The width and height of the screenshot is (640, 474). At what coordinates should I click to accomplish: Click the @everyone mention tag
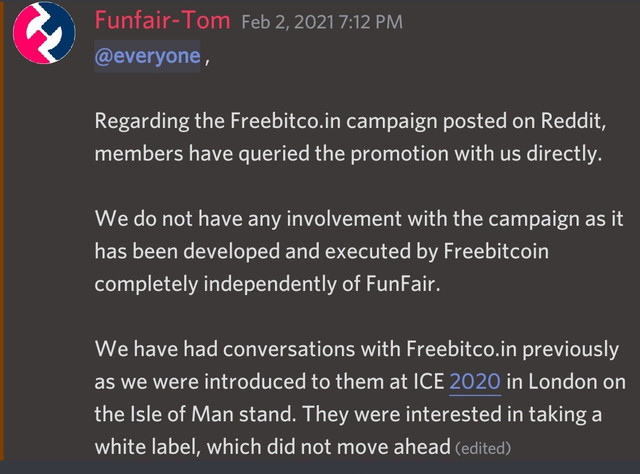[147, 56]
